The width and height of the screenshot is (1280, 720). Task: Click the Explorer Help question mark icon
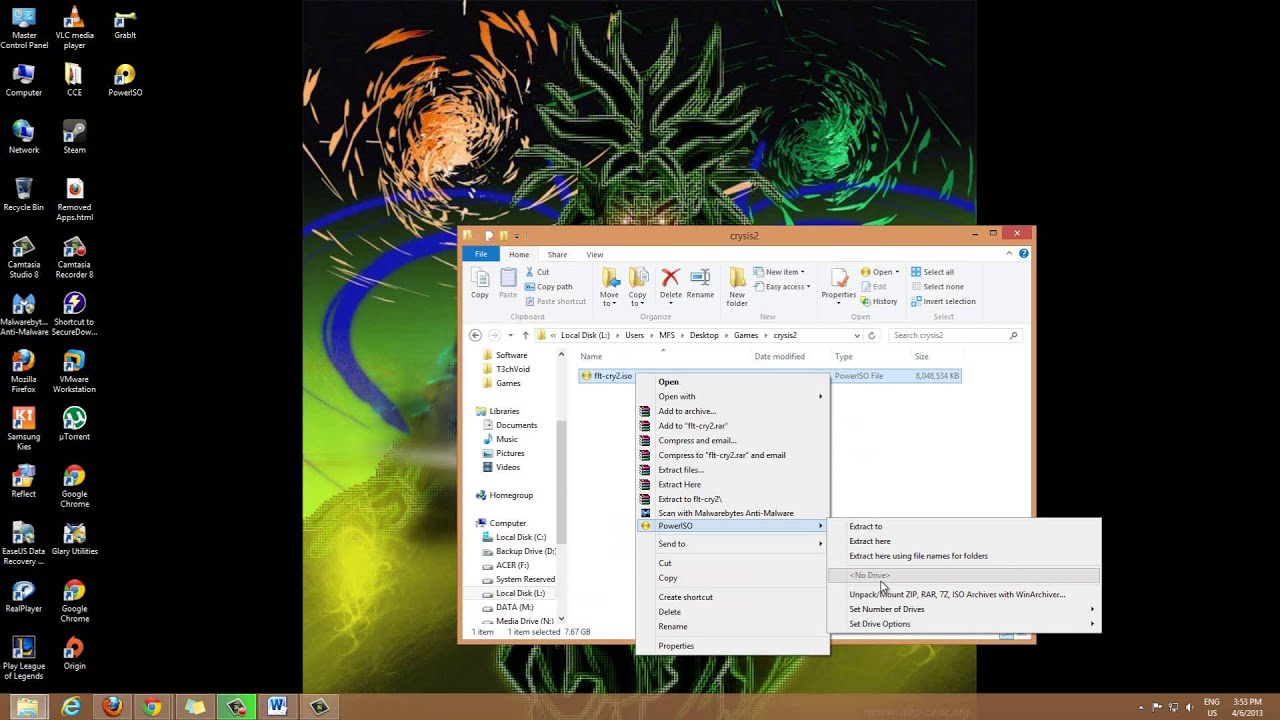pyautogui.click(x=1023, y=254)
